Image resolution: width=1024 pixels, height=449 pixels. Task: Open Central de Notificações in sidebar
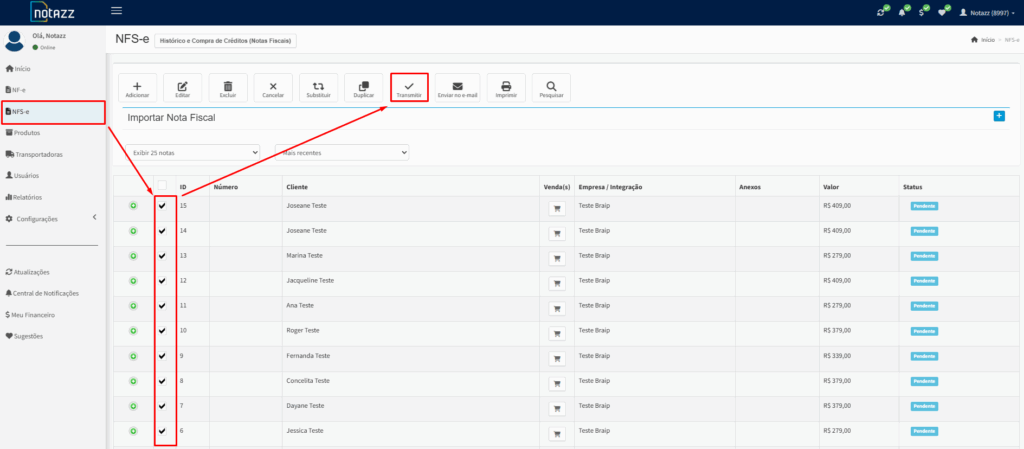(x=42, y=294)
